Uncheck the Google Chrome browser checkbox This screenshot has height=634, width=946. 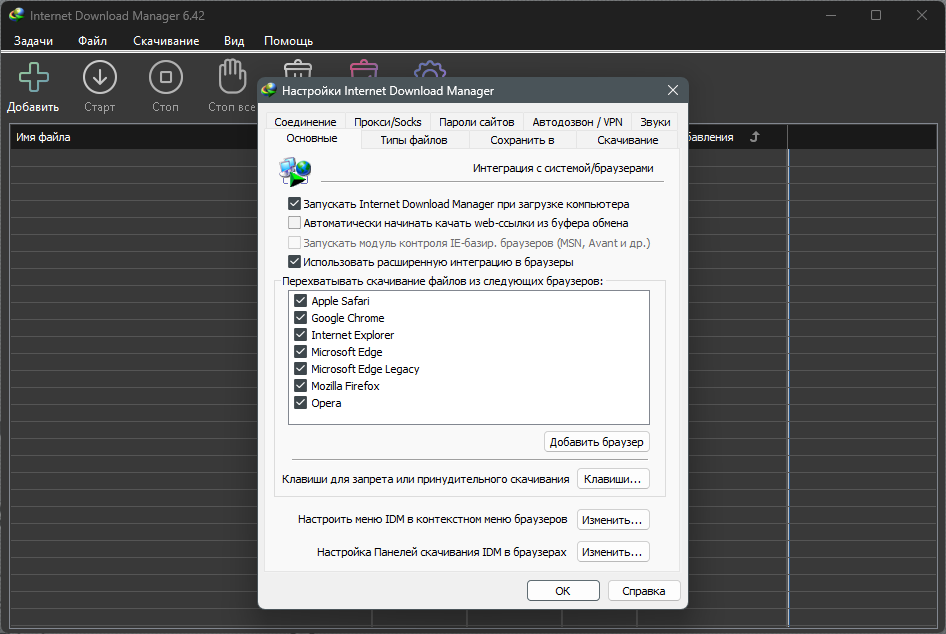[x=301, y=318]
